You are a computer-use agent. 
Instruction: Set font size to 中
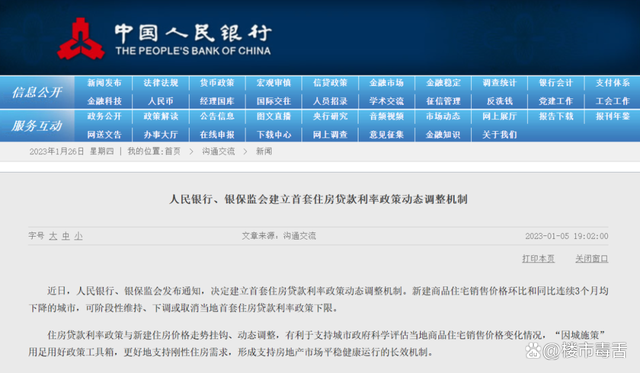[66, 236]
